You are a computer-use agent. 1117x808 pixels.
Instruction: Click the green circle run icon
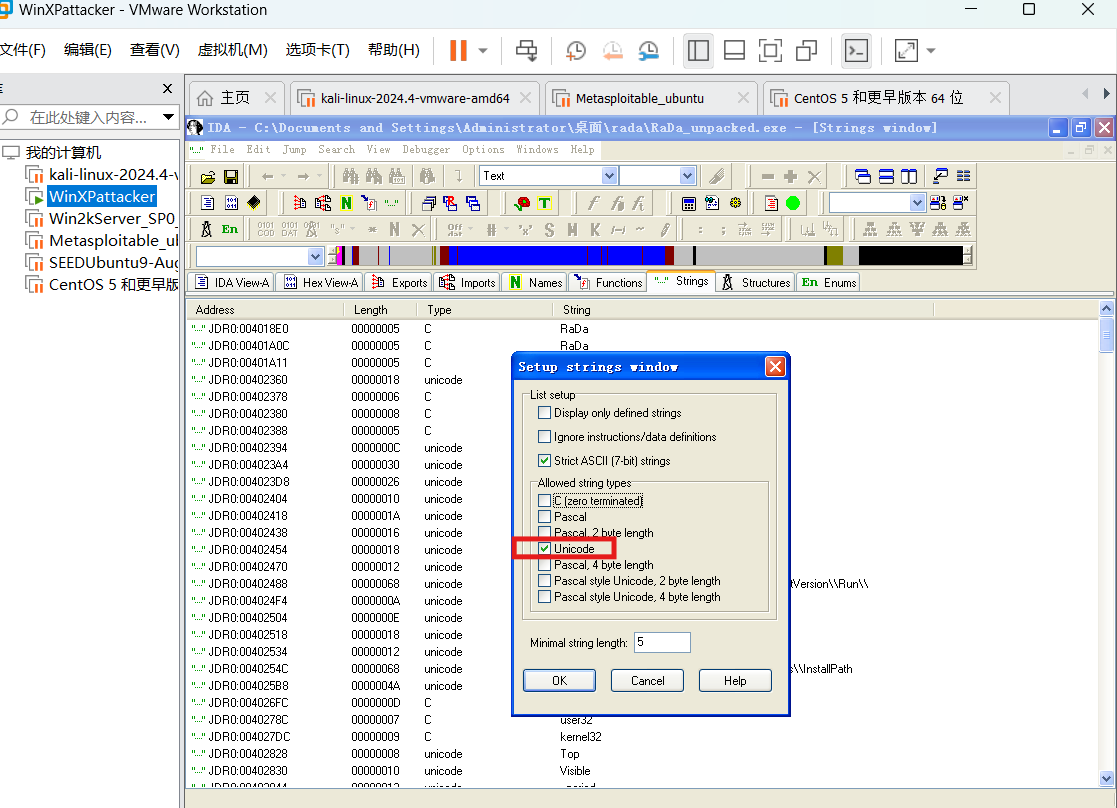793,203
